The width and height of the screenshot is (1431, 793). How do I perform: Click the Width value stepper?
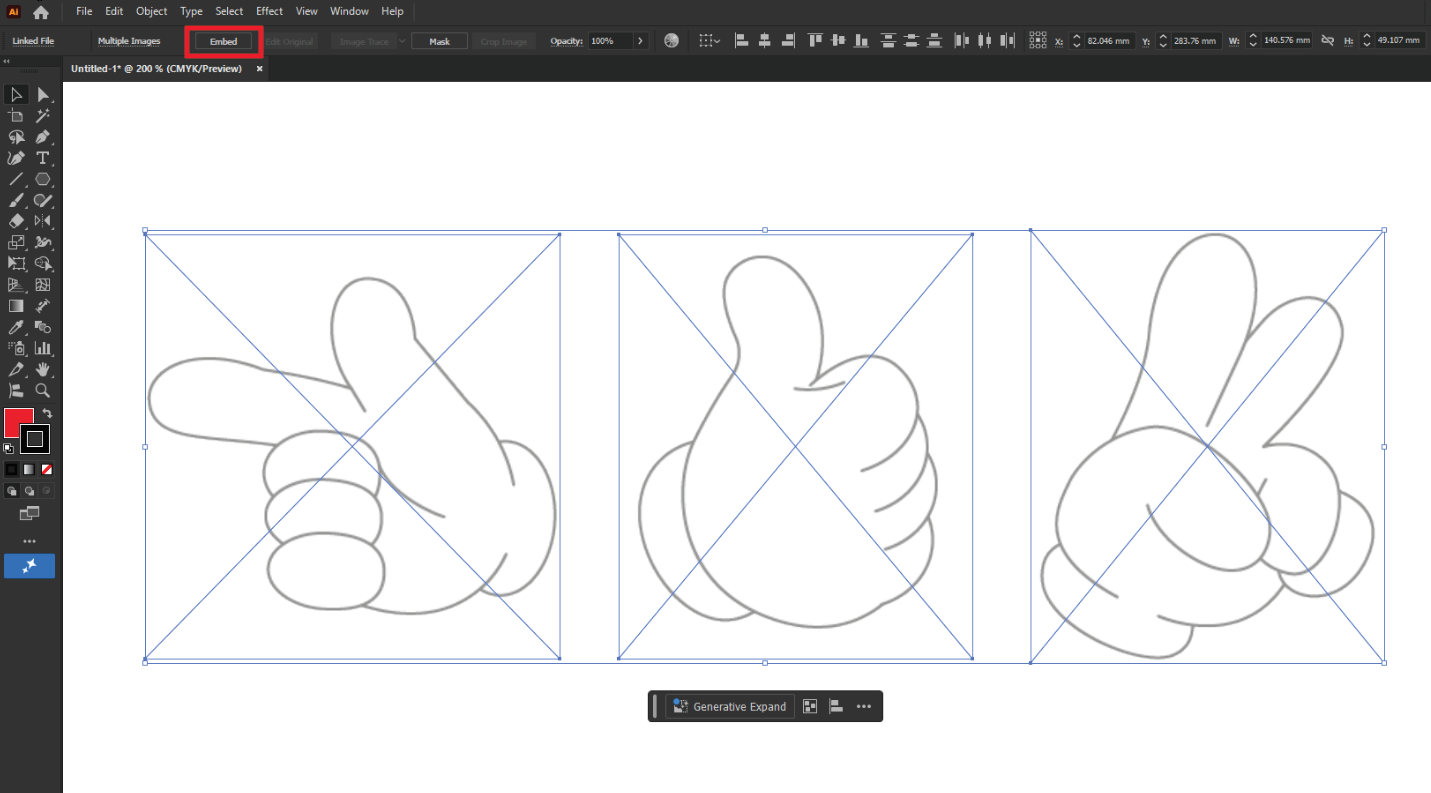point(1253,41)
